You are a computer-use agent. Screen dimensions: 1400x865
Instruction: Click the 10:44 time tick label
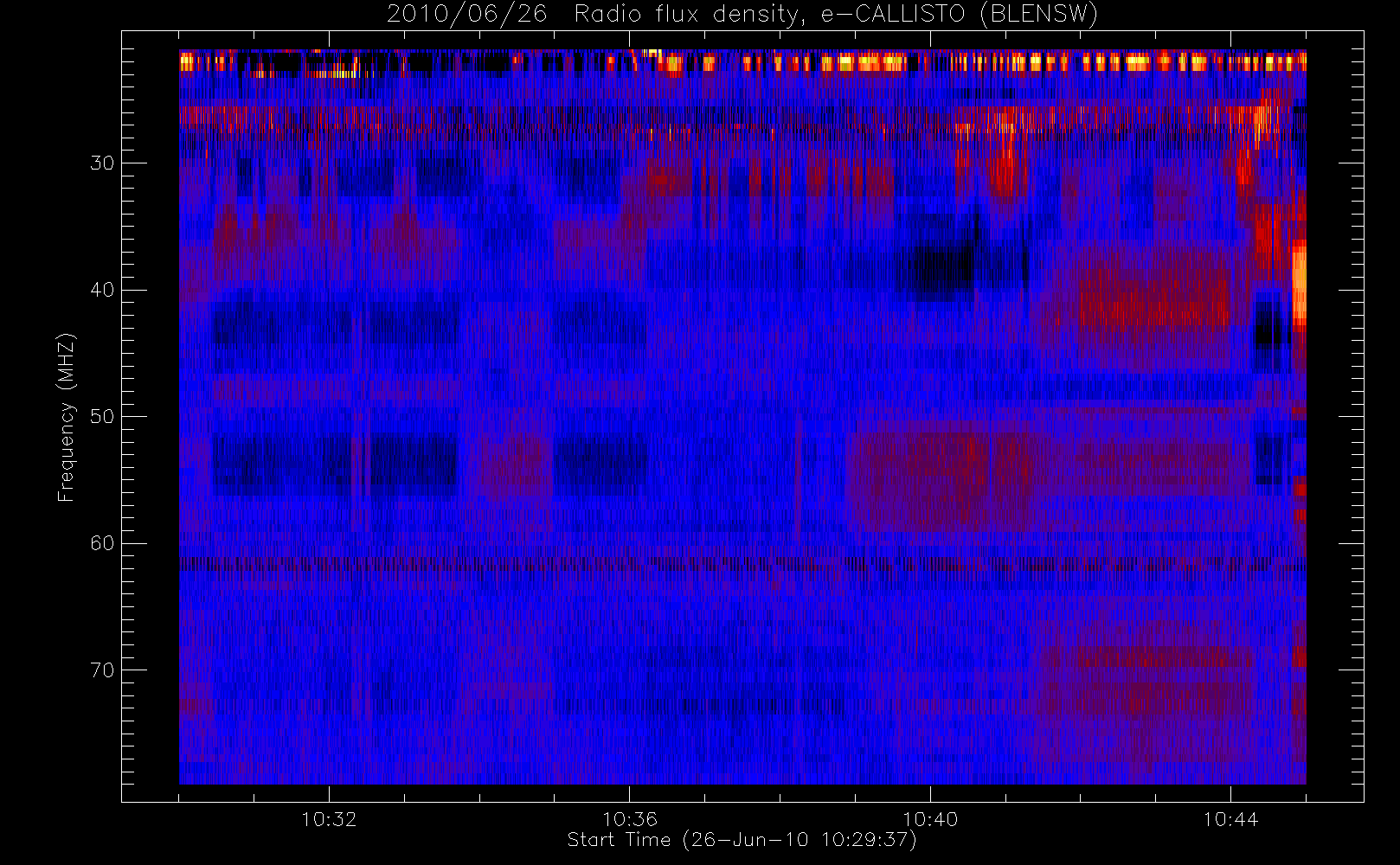pyautogui.click(x=1230, y=819)
